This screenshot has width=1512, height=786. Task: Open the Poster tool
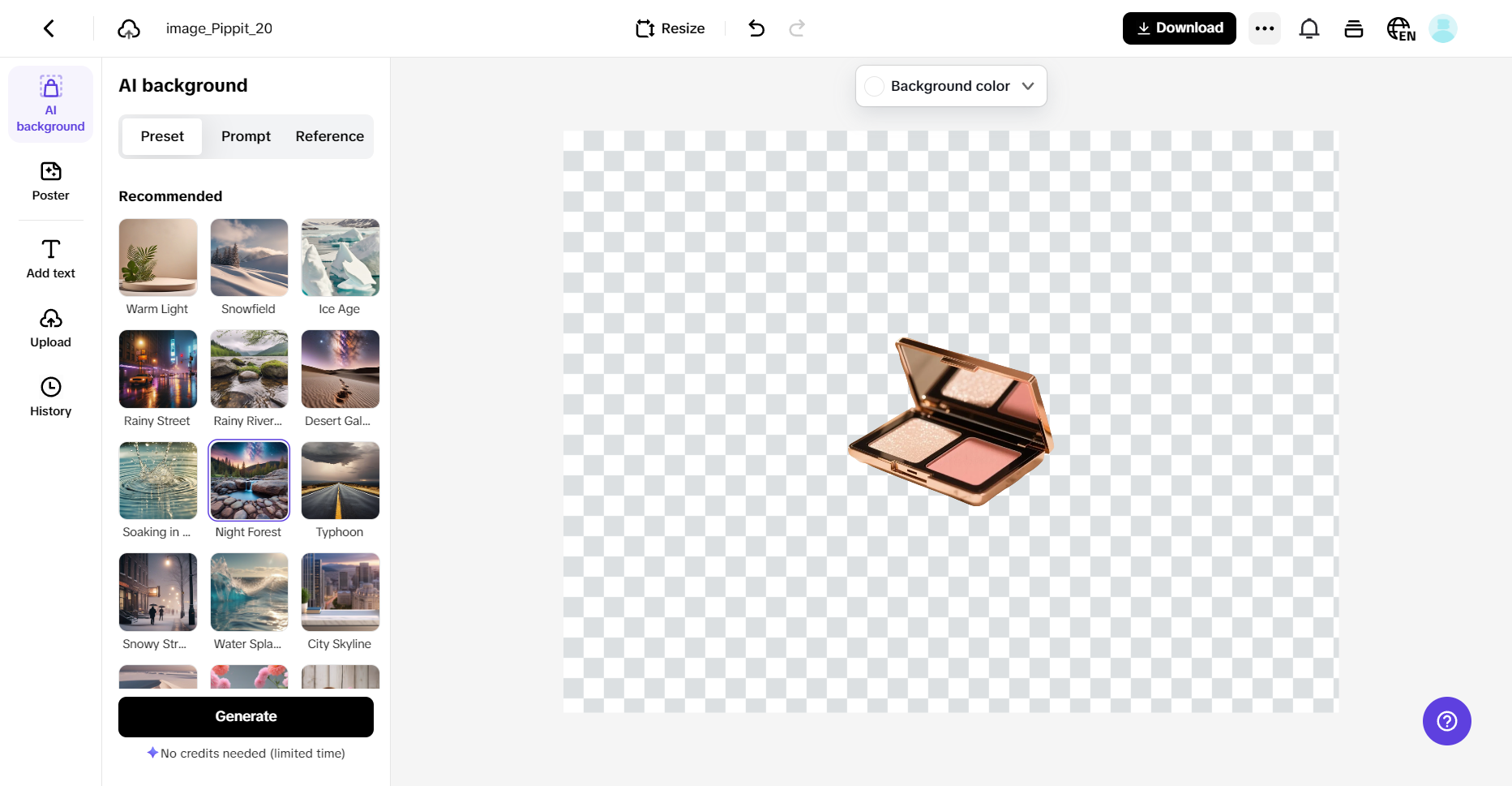coord(50,182)
